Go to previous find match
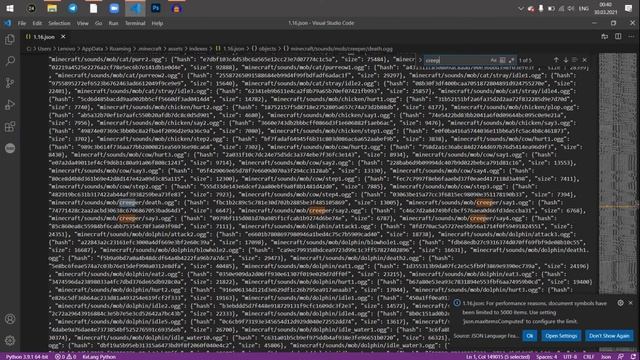This screenshot has width=640, height=360. 556,60
